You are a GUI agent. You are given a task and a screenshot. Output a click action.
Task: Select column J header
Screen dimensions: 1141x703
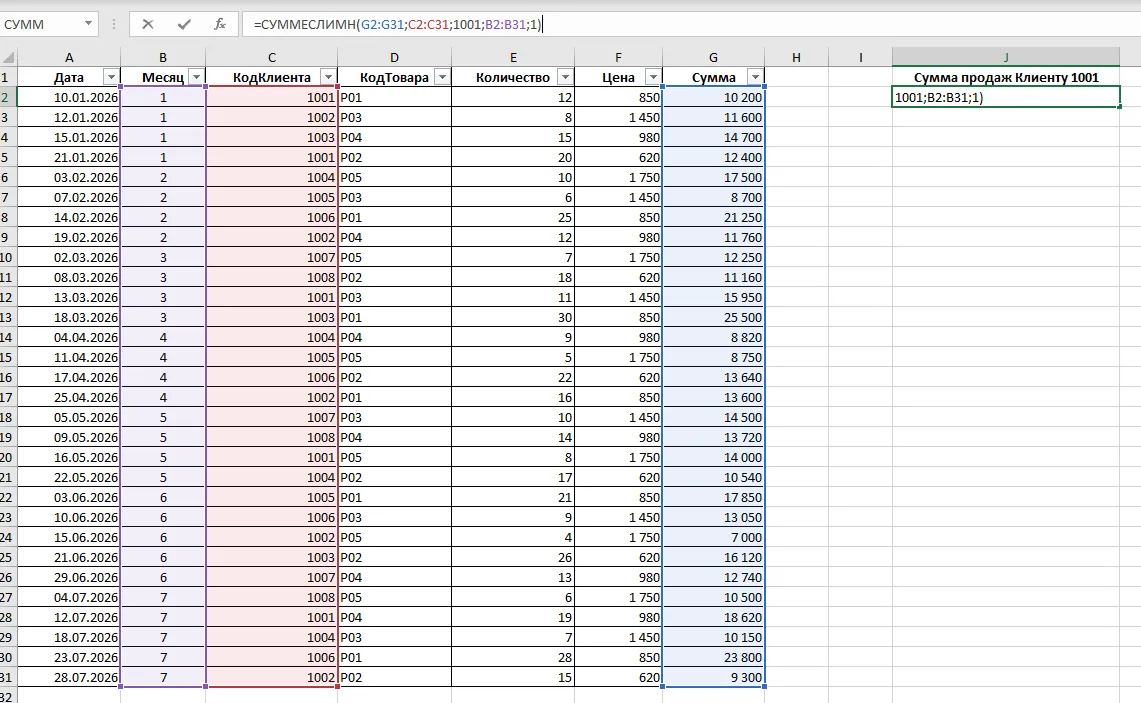point(1006,57)
